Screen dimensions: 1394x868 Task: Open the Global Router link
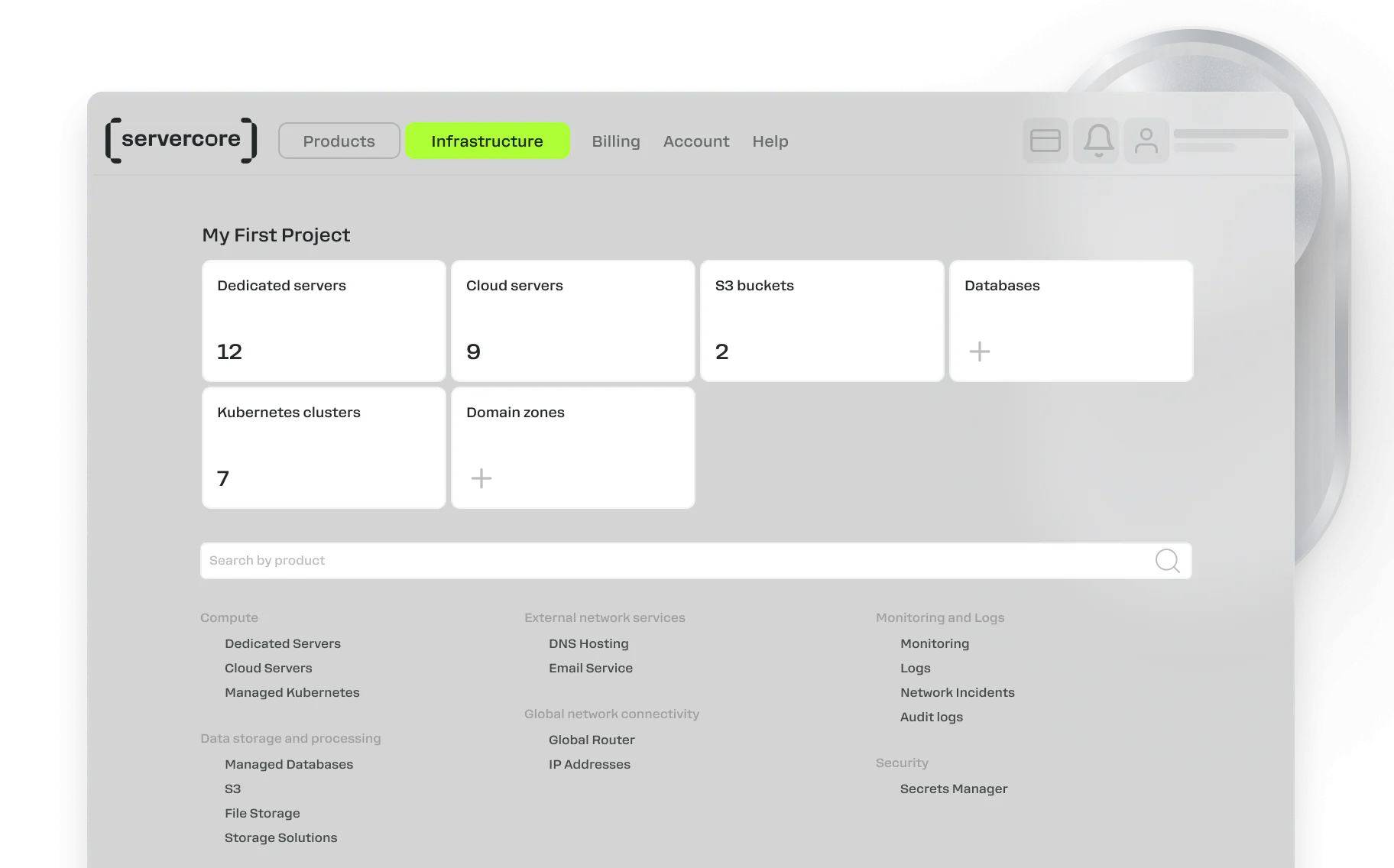click(x=592, y=740)
